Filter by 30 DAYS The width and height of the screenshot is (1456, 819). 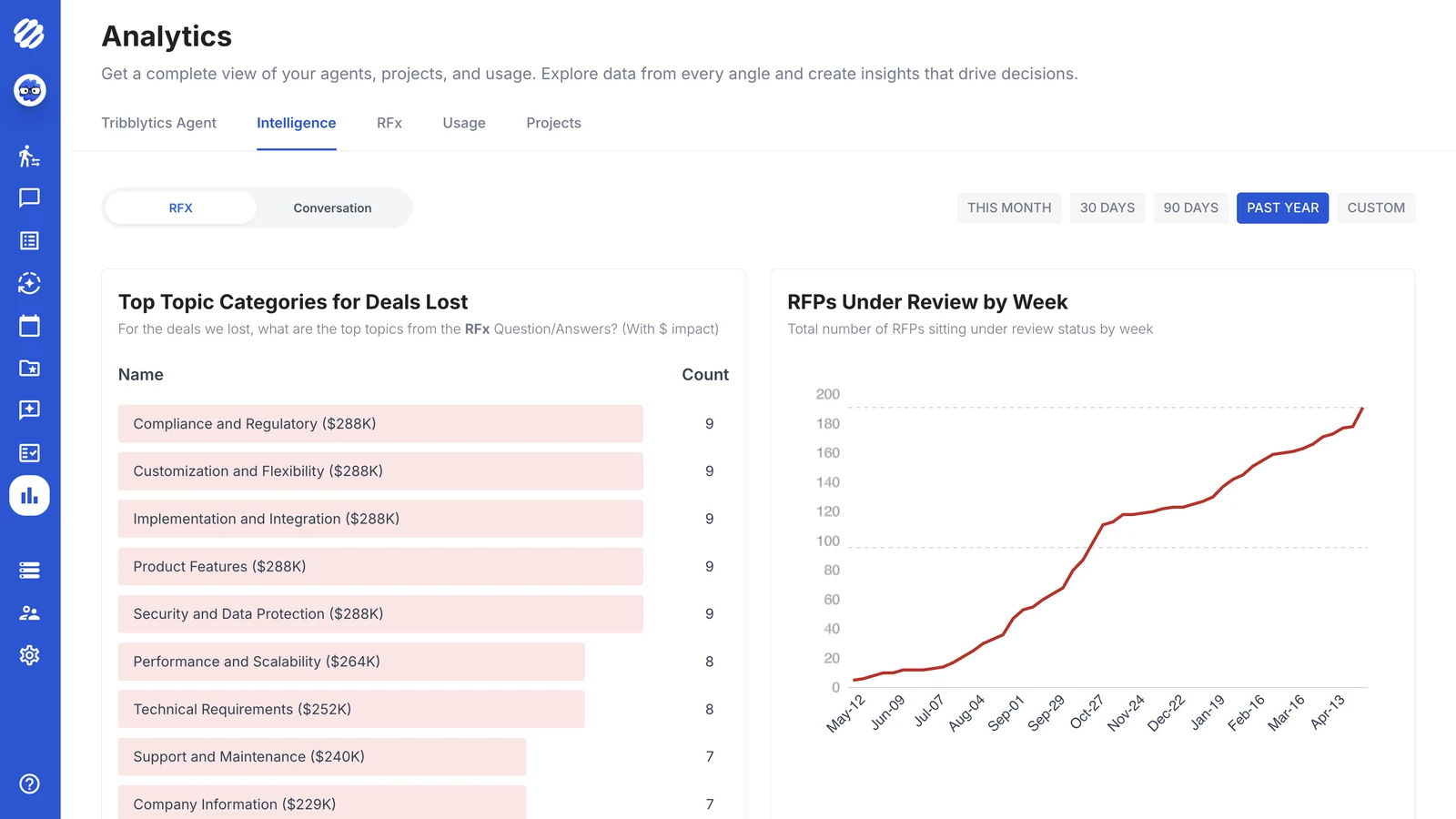pyautogui.click(x=1107, y=207)
